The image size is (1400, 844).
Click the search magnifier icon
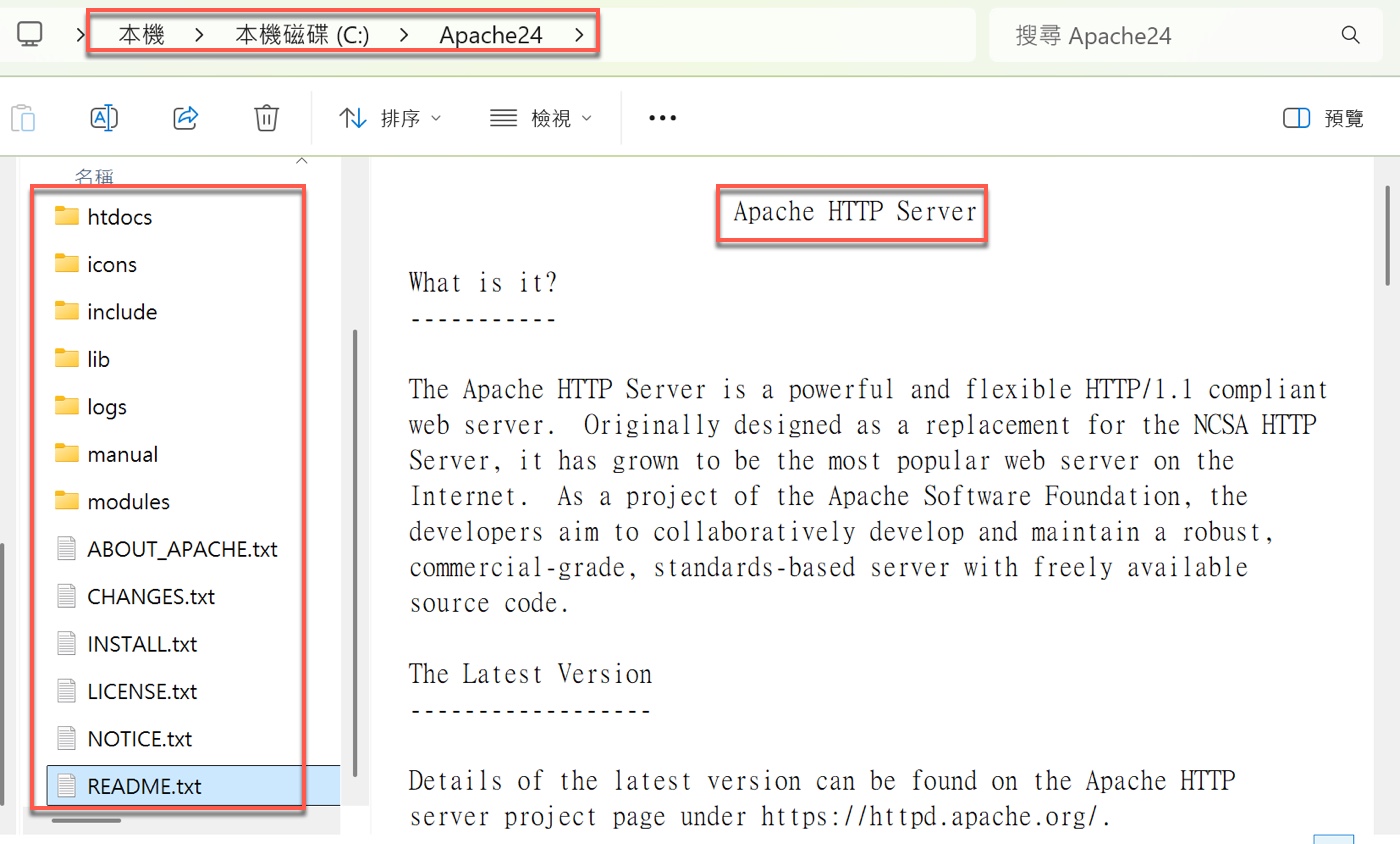click(1349, 35)
